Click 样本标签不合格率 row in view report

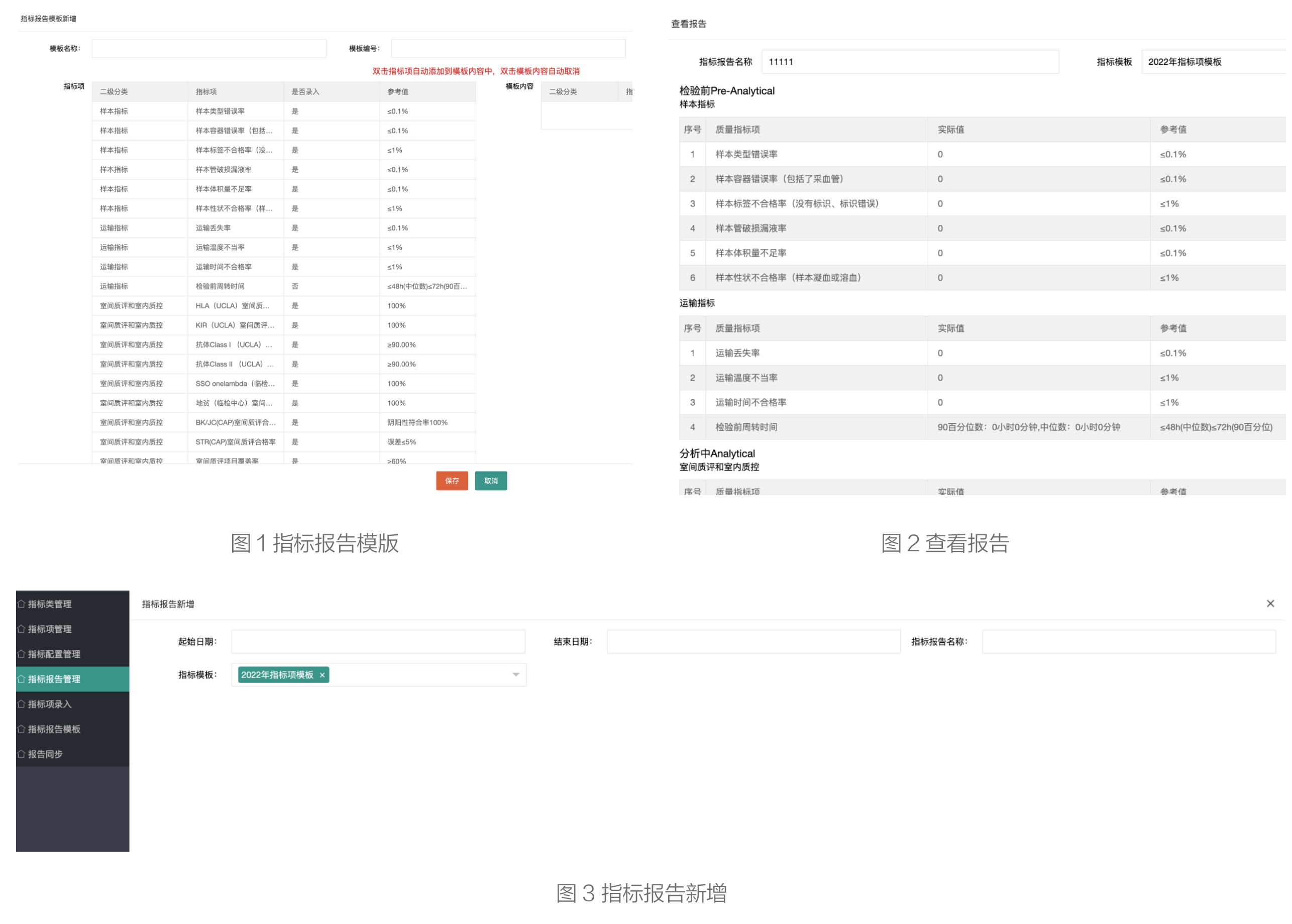983,204
